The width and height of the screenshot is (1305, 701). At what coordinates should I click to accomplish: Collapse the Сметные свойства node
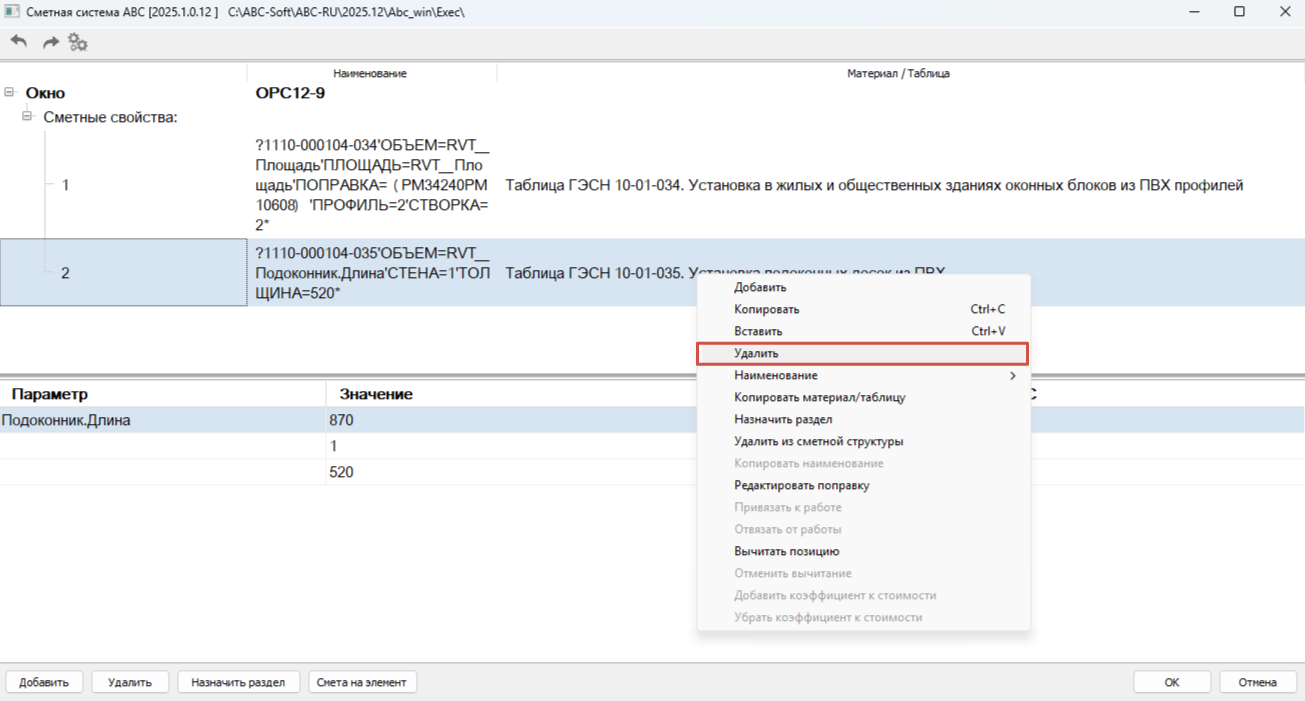click(x=28, y=117)
